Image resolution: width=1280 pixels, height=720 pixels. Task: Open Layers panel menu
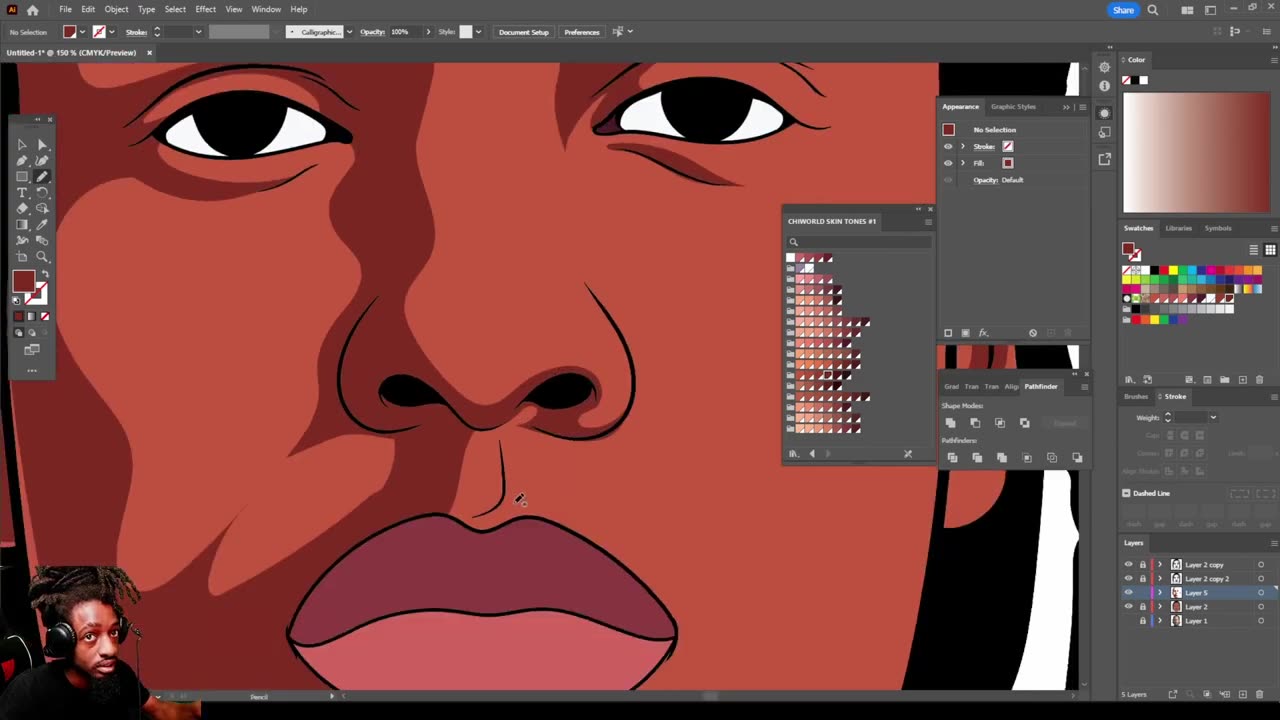[1273, 543]
